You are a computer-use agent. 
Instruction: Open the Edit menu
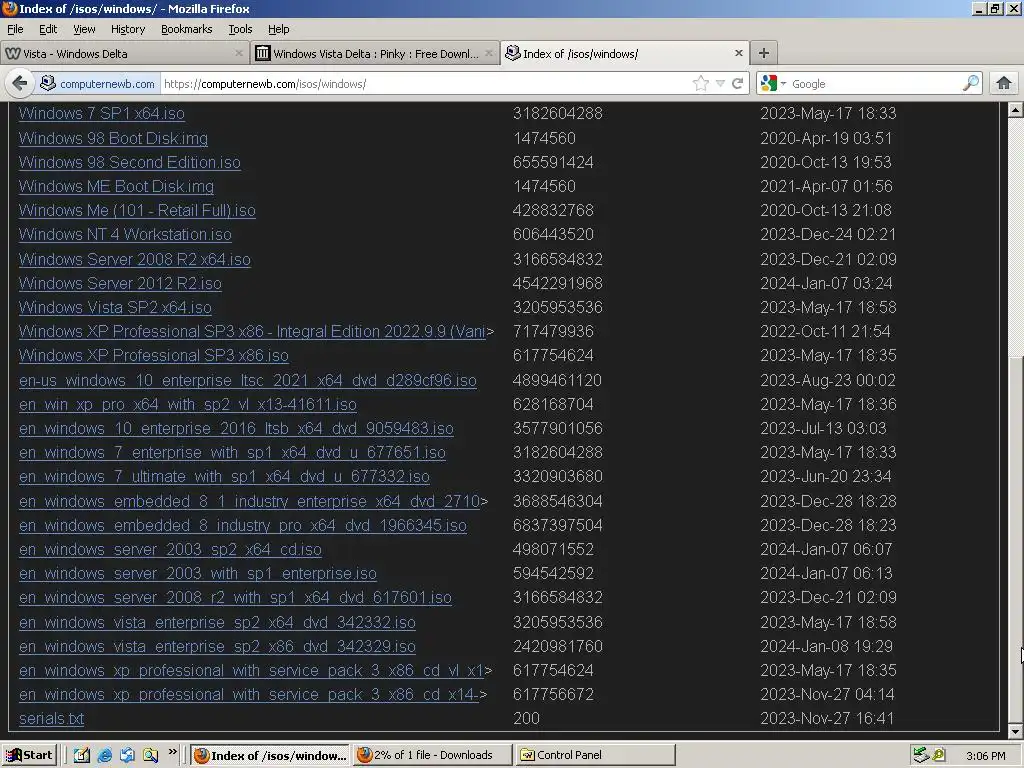[48, 29]
